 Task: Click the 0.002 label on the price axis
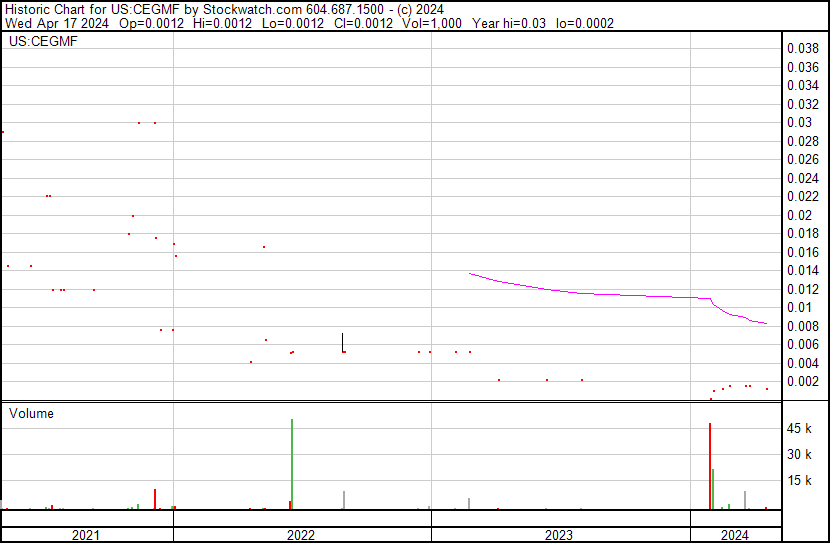(x=803, y=382)
